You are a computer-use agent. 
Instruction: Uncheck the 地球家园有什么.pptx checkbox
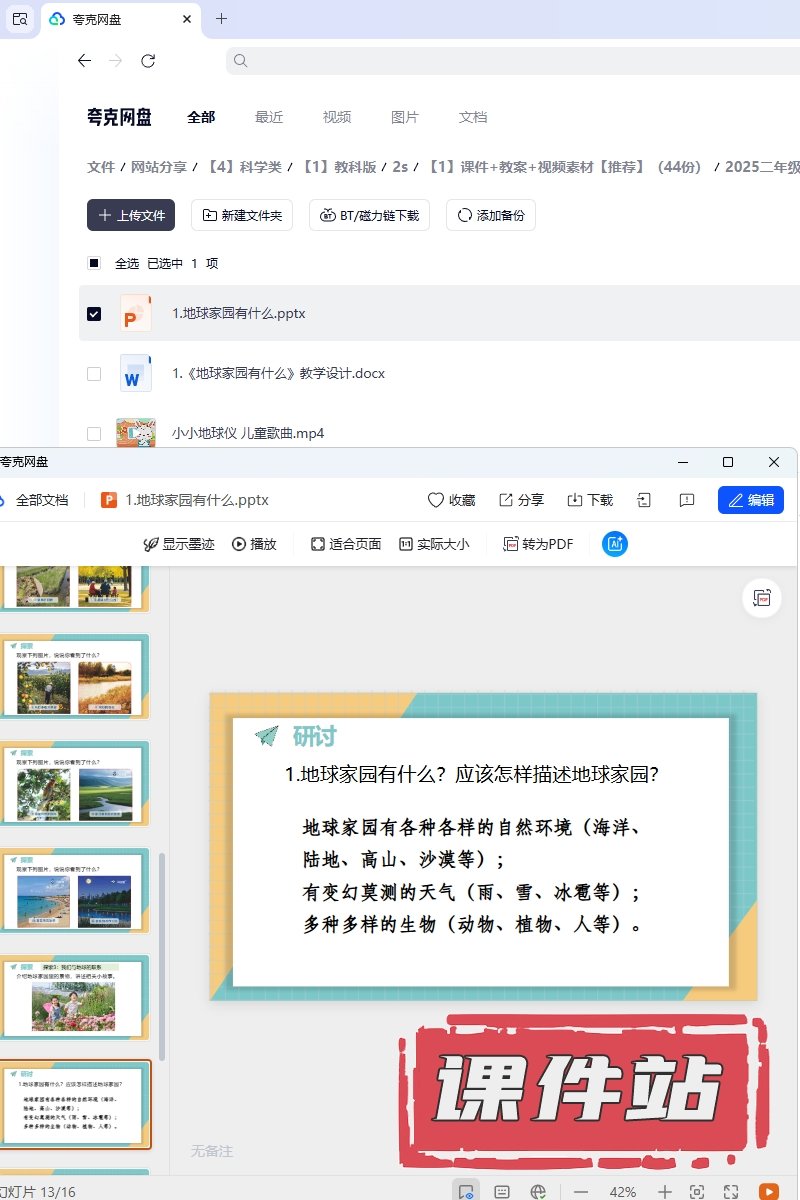(94, 314)
